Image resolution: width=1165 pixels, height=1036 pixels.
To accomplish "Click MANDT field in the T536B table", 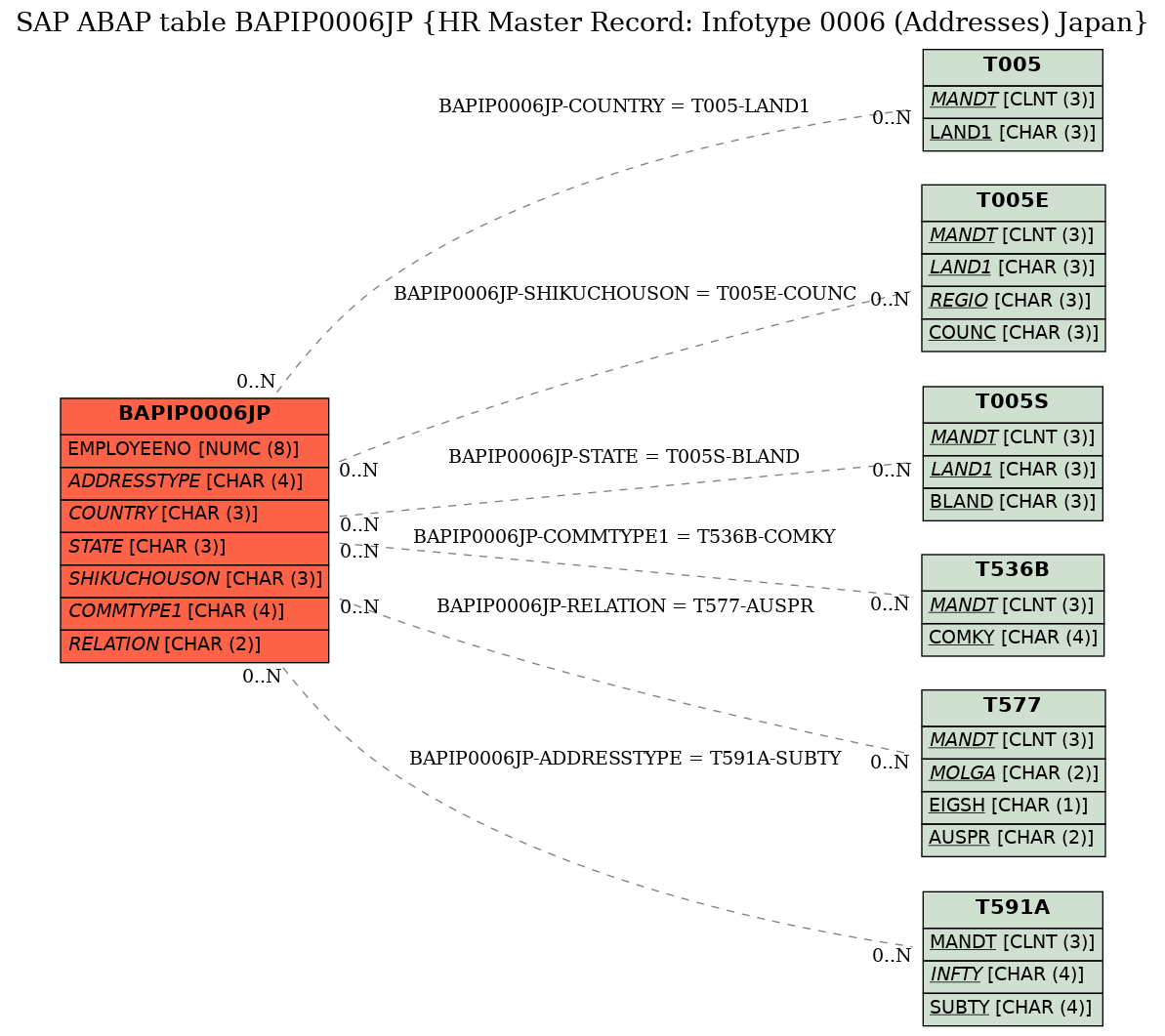I will [x=1012, y=606].
